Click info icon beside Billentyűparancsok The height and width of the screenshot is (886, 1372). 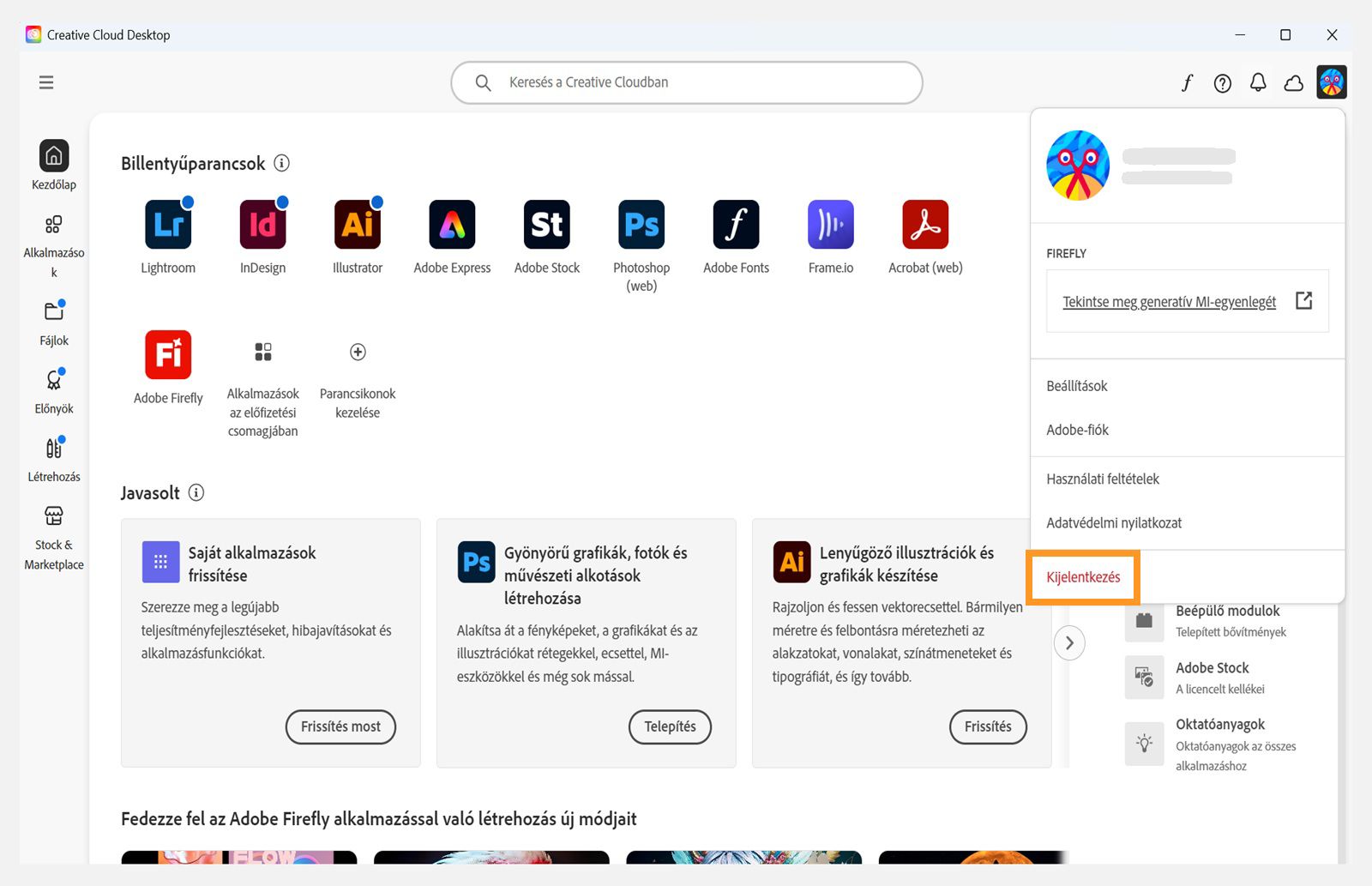(x=281, y=163)
